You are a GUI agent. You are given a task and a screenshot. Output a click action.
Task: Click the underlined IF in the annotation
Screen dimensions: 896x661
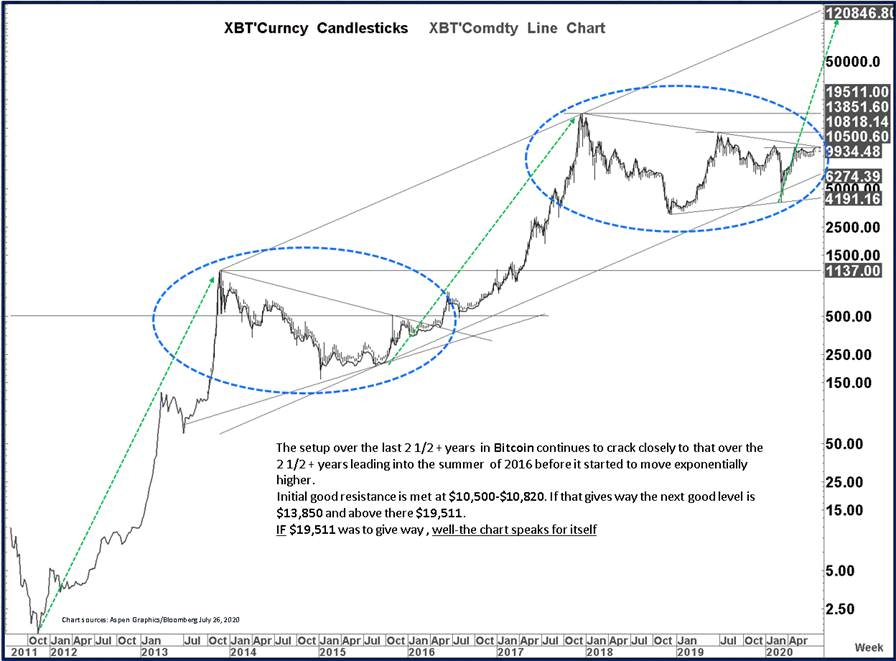click(x=281, y=530)
